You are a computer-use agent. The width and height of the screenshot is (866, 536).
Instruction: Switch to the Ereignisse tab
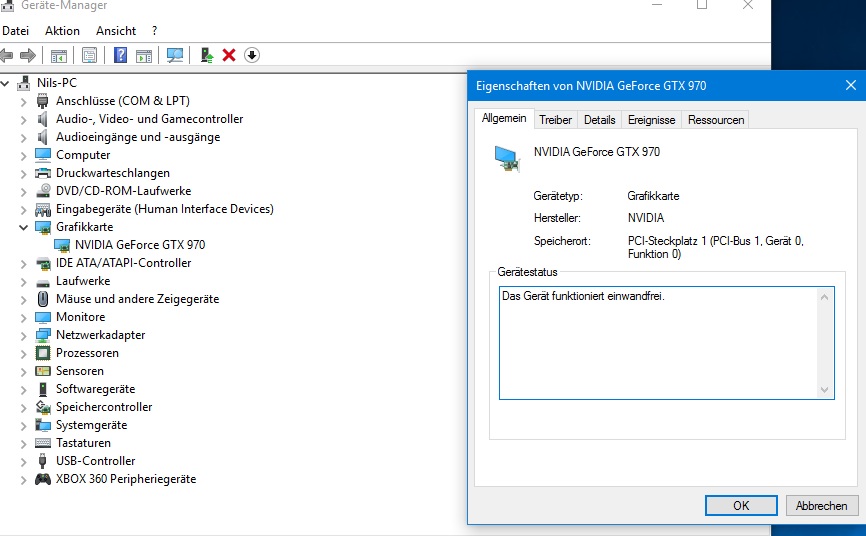pyautogui.click(x=651, y=120)
